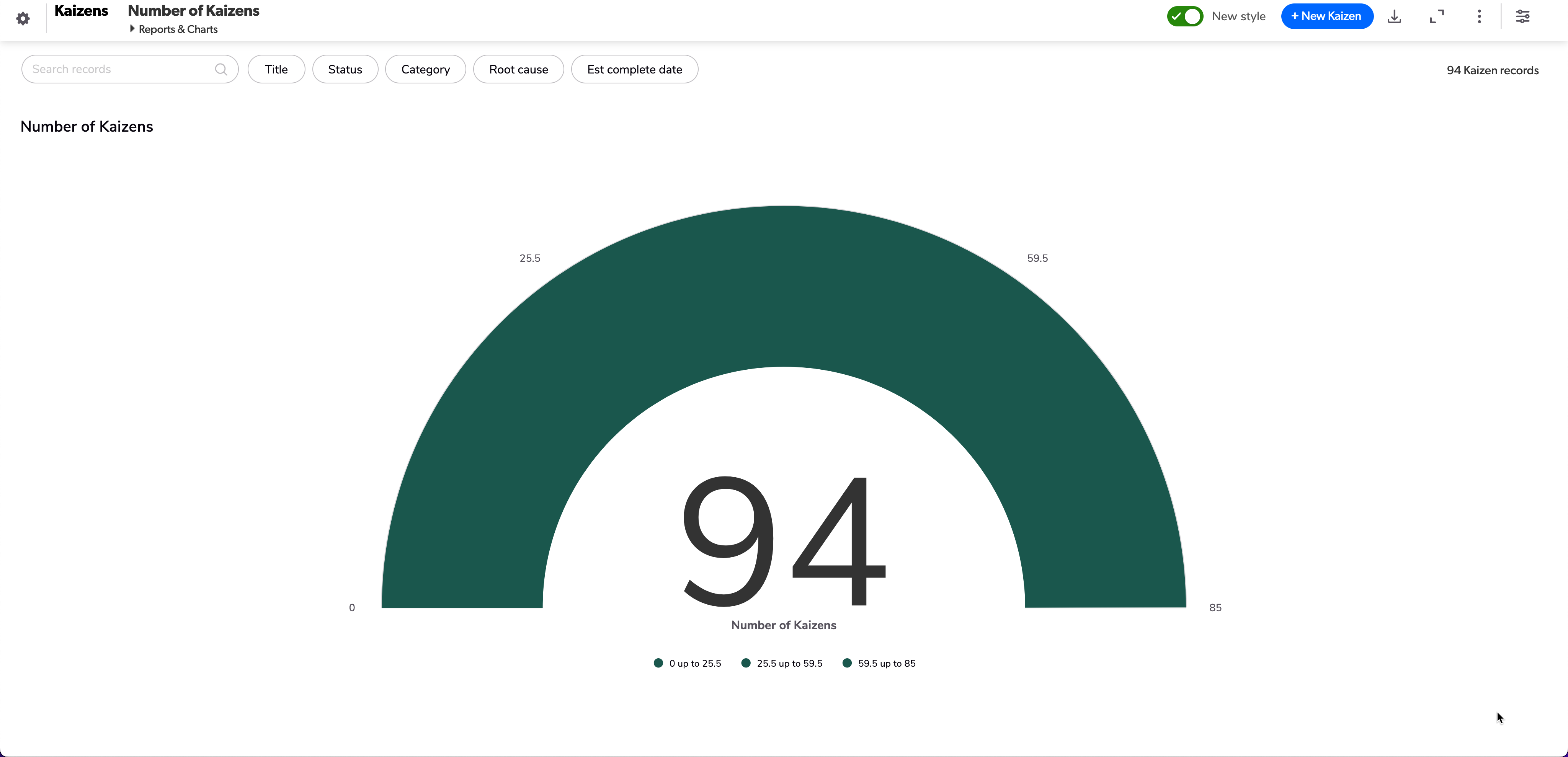Click in the Search records field
Viewport: 1568px width, 757px height.
coord(130,69)
